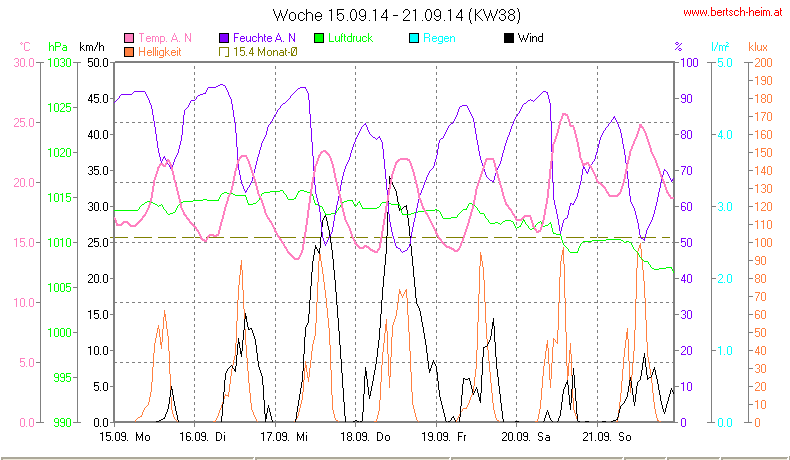
Task: Click the 100 value on the klux axis
Action: tap(763, 242)
